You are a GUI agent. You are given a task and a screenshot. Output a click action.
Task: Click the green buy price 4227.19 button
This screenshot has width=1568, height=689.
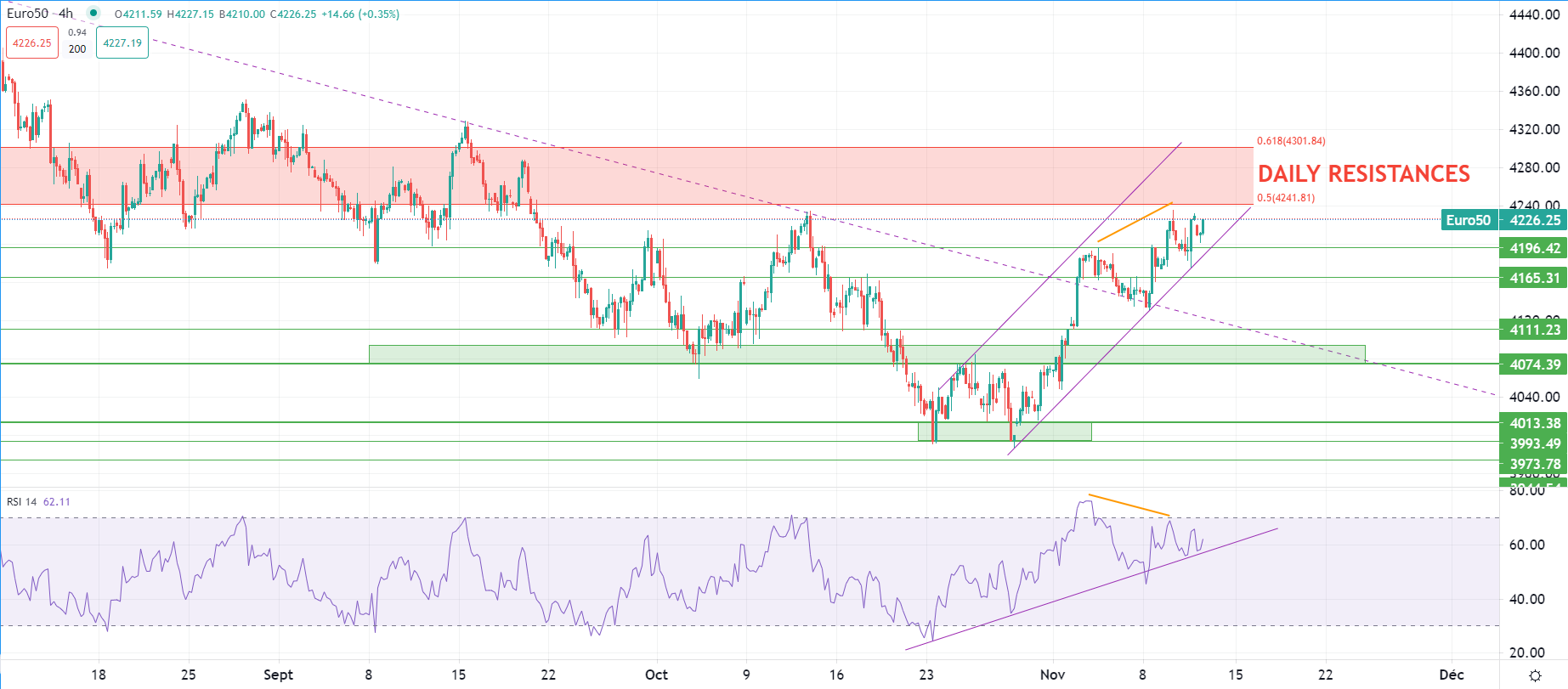click(122, 43)
